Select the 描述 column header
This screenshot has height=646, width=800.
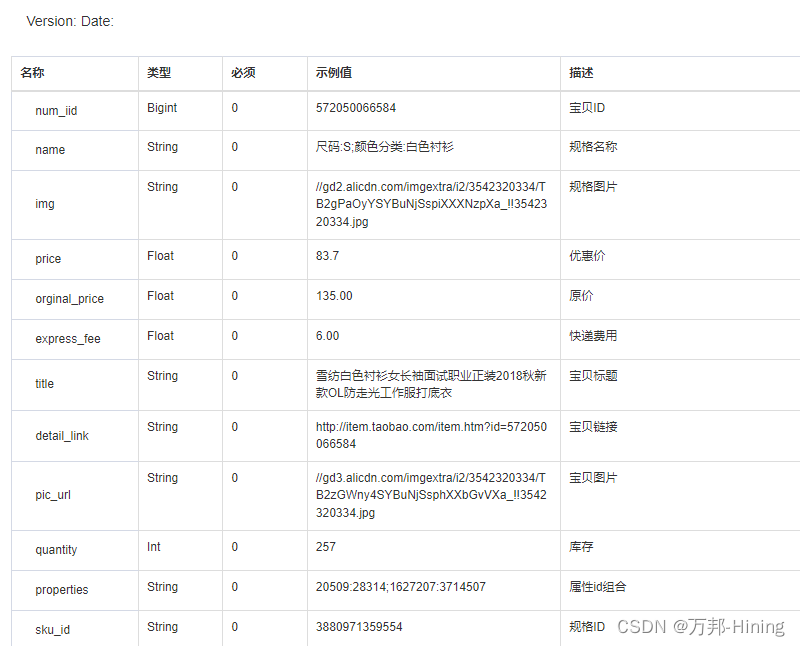[580, 73]
